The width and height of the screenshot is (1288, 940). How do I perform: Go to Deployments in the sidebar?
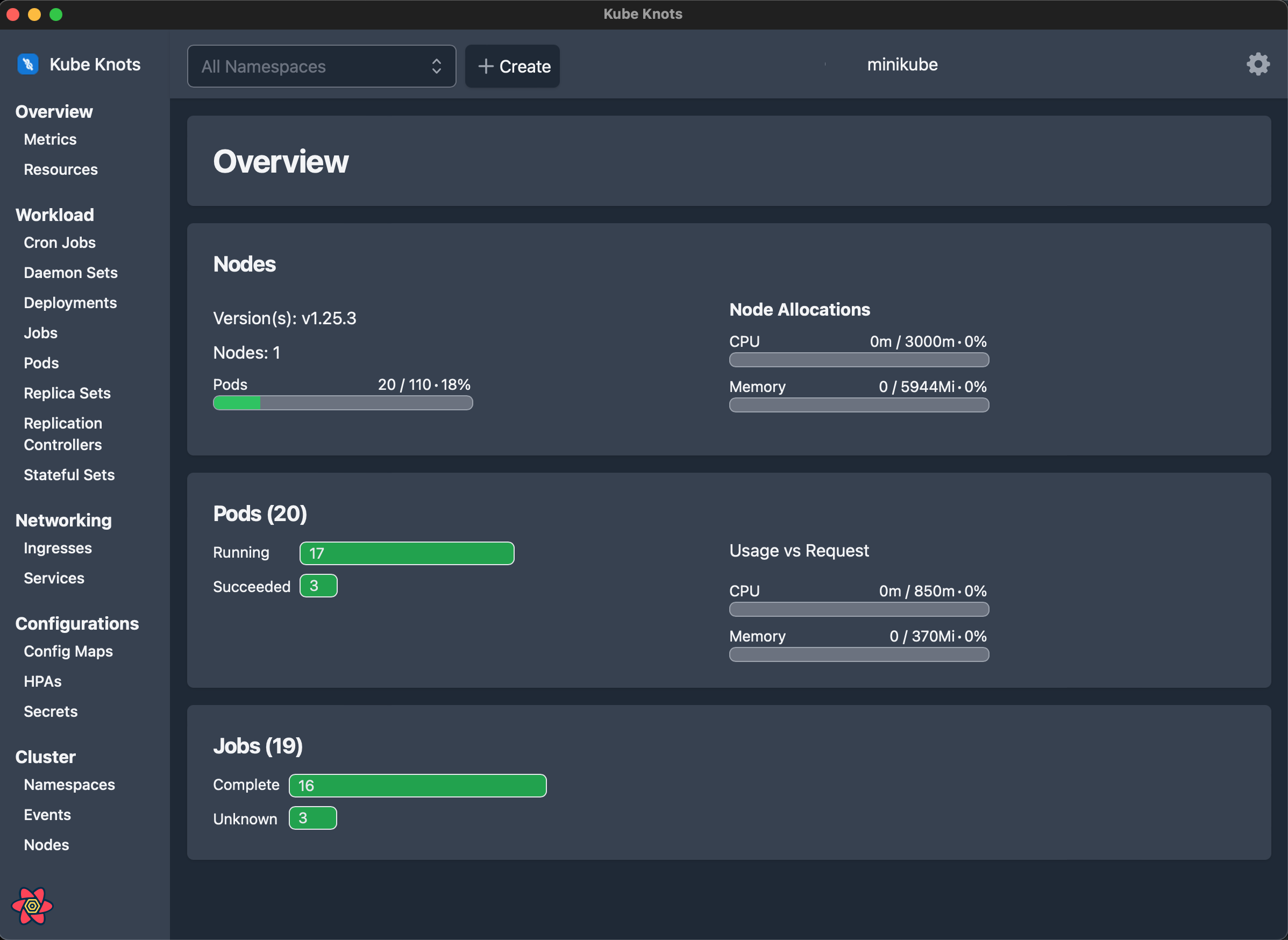(x=70, y=303)
